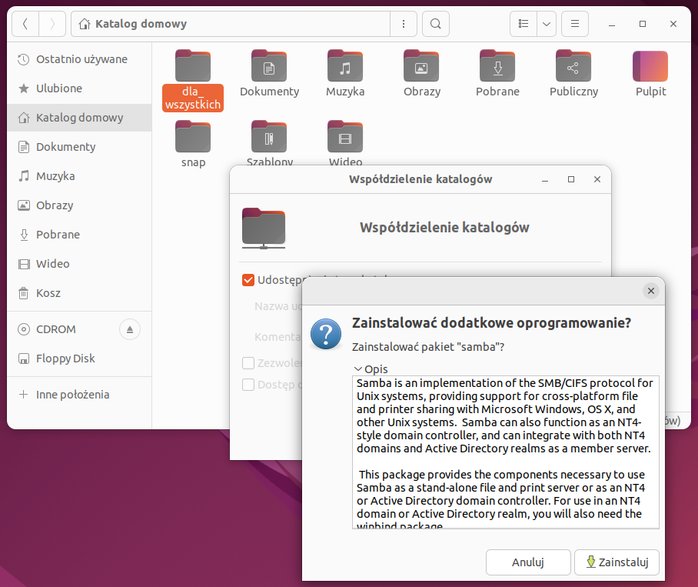
Task: Toggle the Dostęp guest access checkbox
Action: pyautogui.click(x=248, y=385)
